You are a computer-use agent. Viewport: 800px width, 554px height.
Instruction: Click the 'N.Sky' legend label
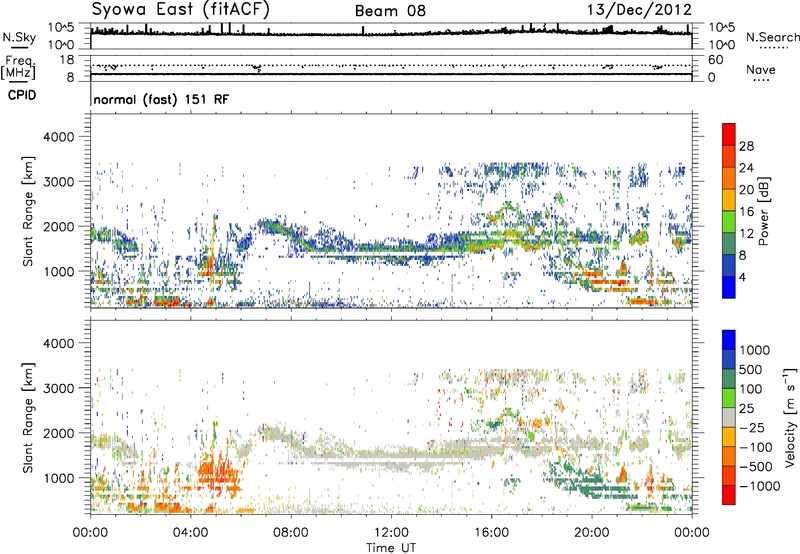(x=19, y=37)
